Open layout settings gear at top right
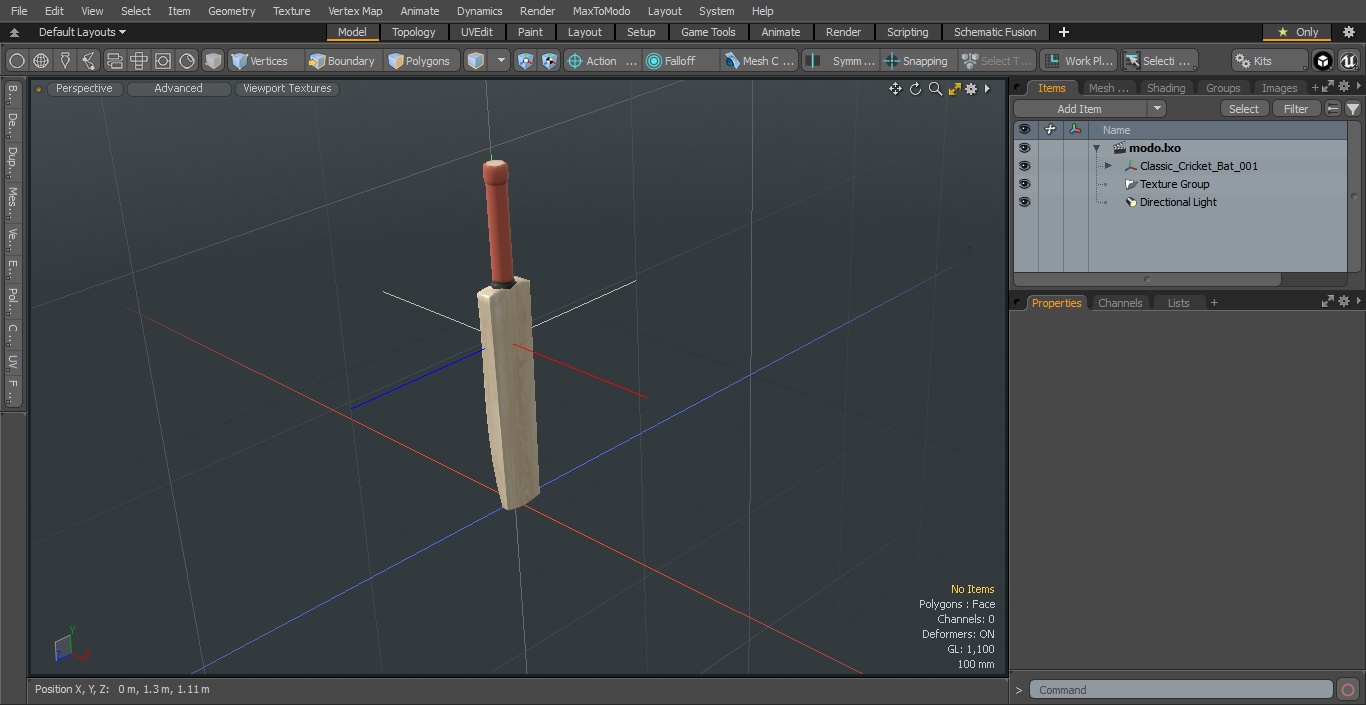1366x705 pixels. pyautogui.click(x=1348, y=32)
